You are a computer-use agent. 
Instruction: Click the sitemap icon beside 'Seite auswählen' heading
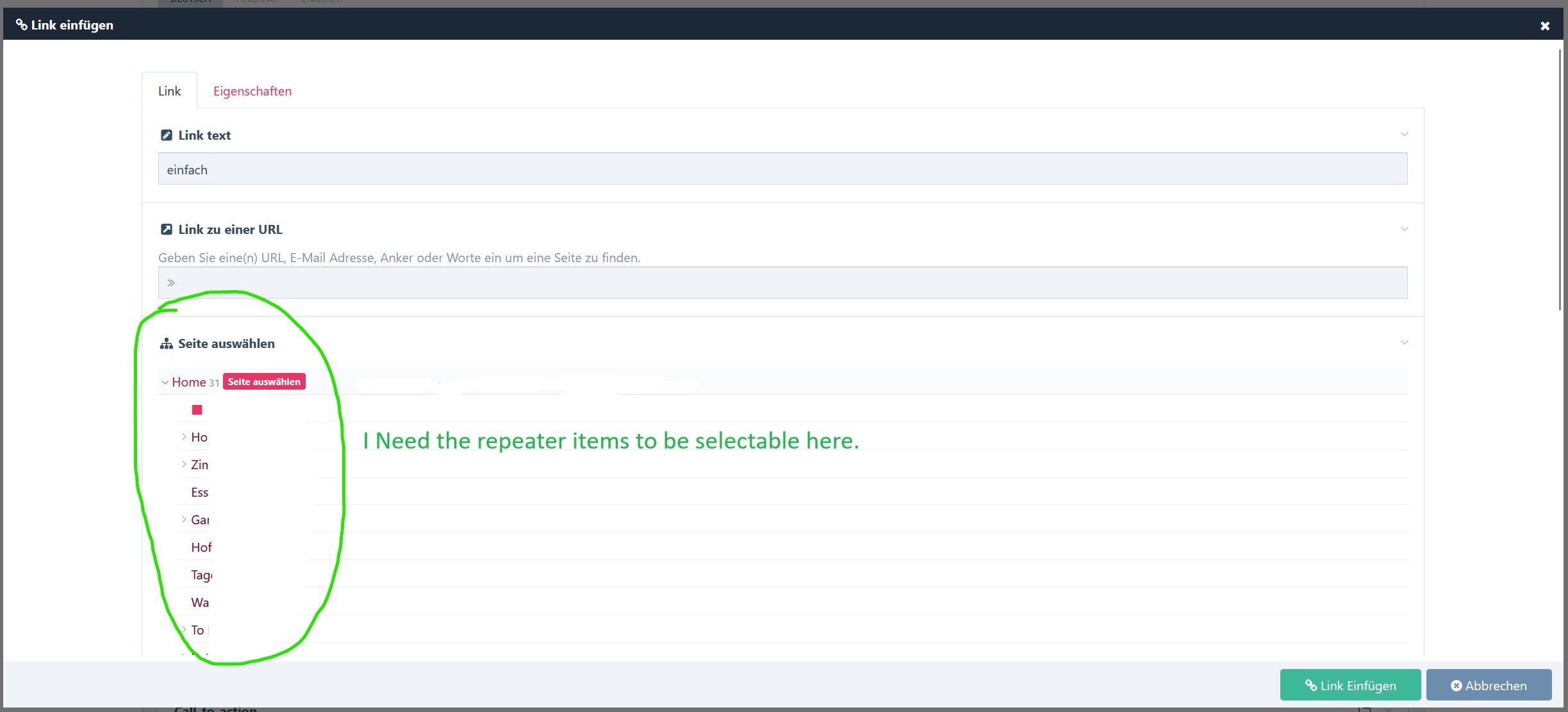click(x=167, y=344)
